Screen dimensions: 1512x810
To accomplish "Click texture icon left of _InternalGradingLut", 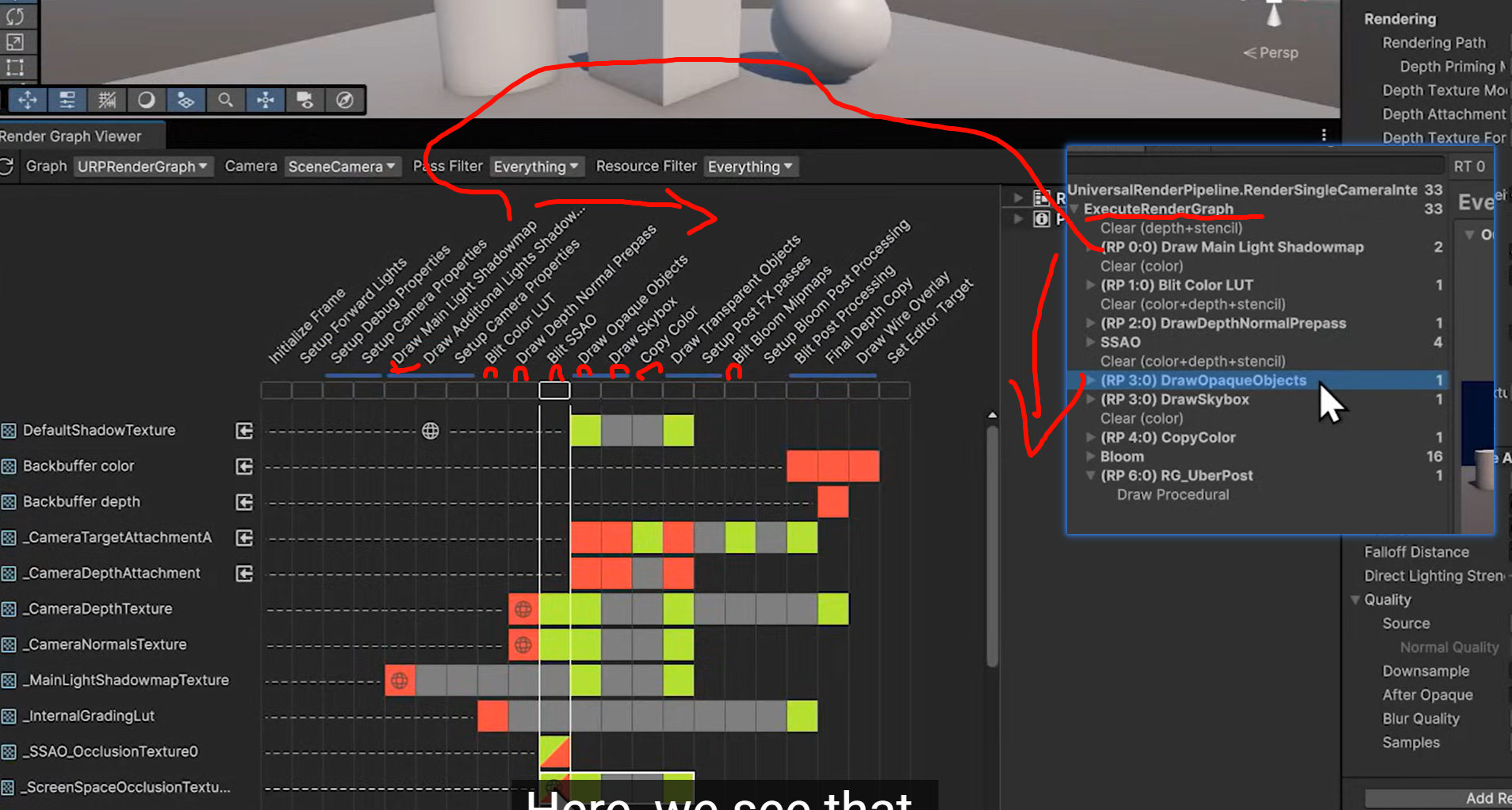I will click(9, 716).
